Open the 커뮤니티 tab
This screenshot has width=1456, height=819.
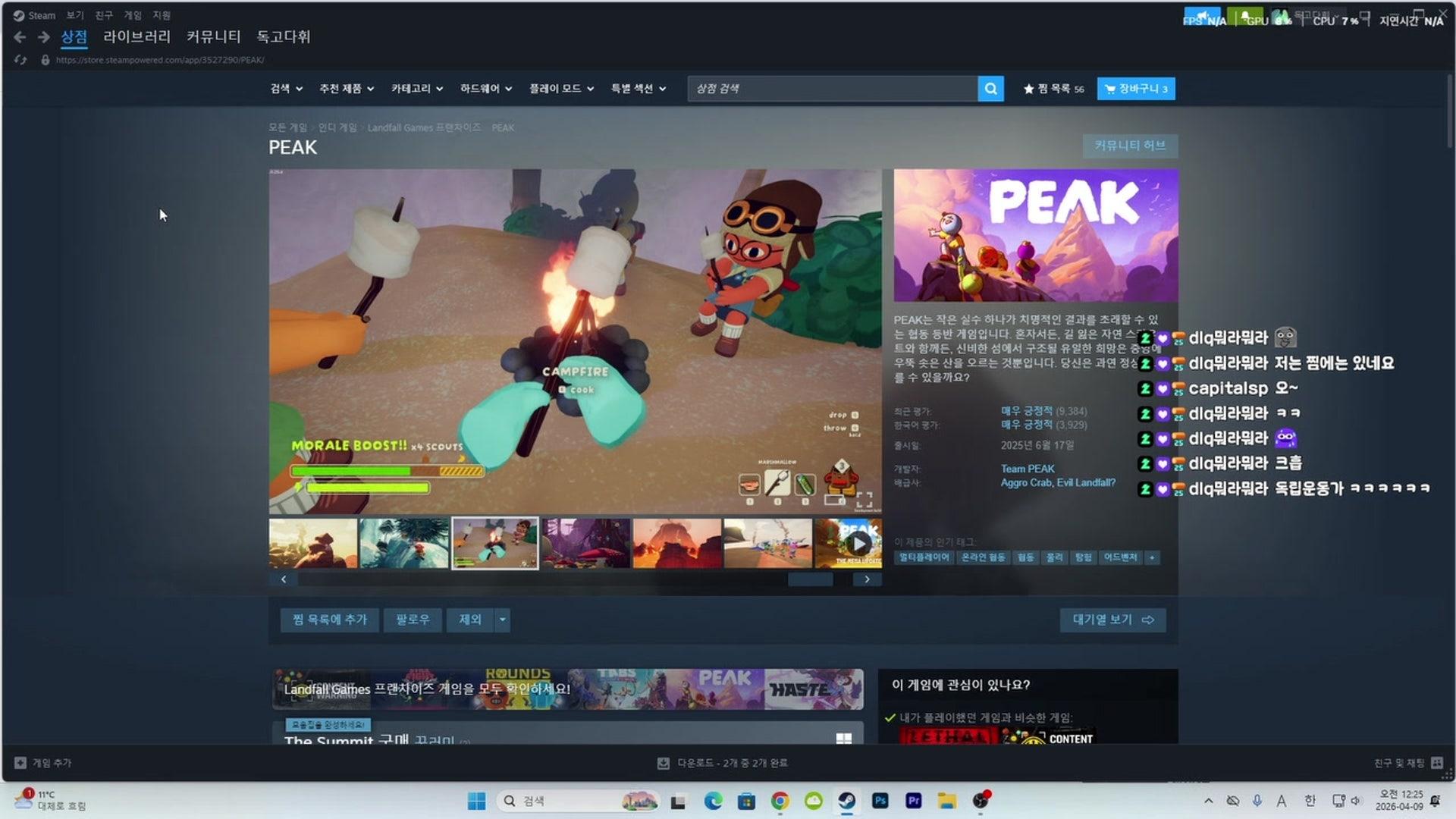point(213,36)
